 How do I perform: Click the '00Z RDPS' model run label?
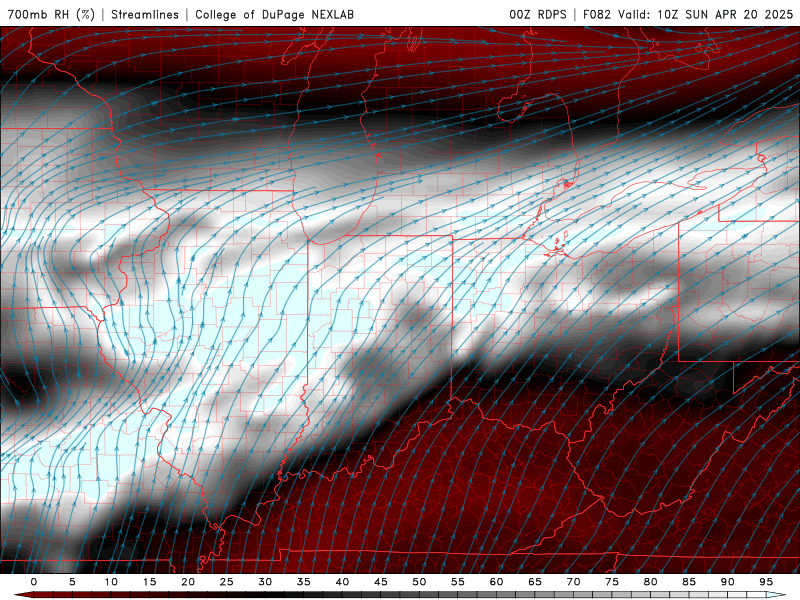(x=538, y=14)
